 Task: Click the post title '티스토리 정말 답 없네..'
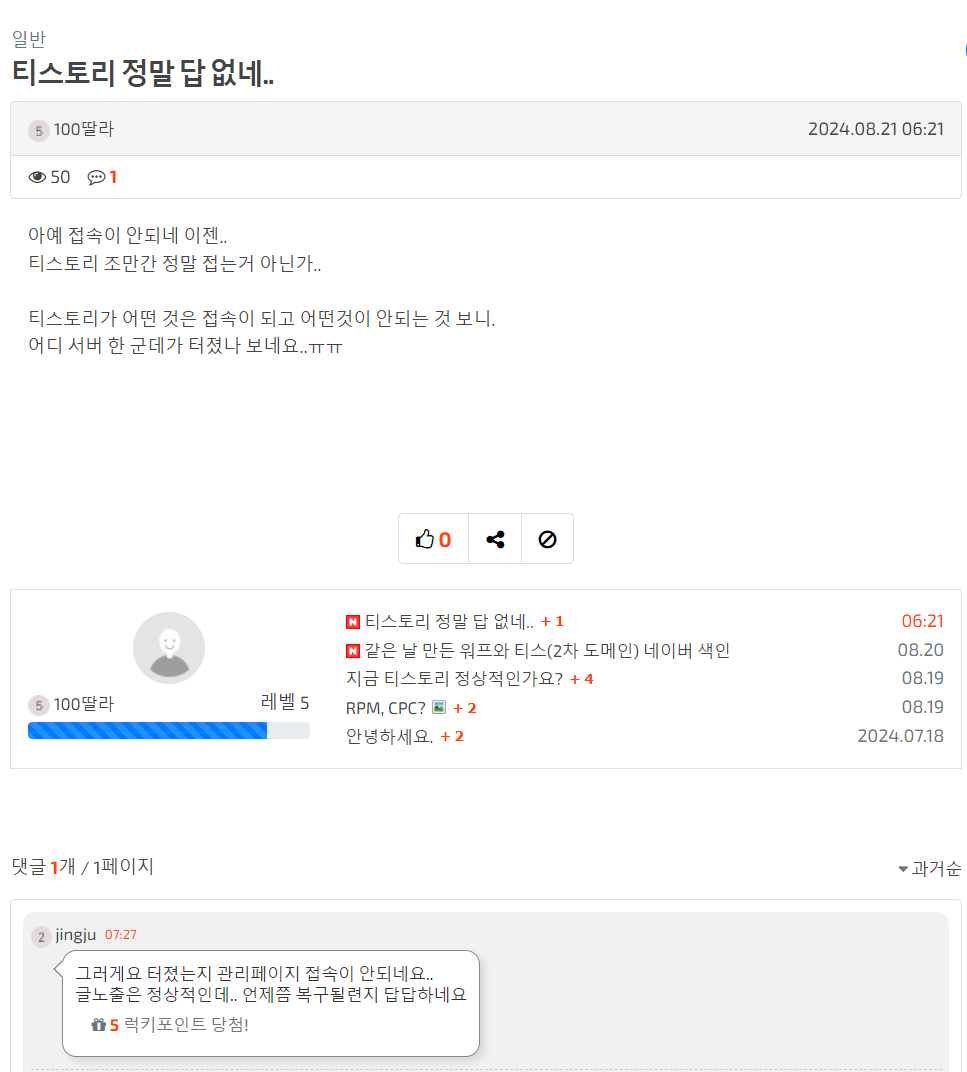coord(143,72)
